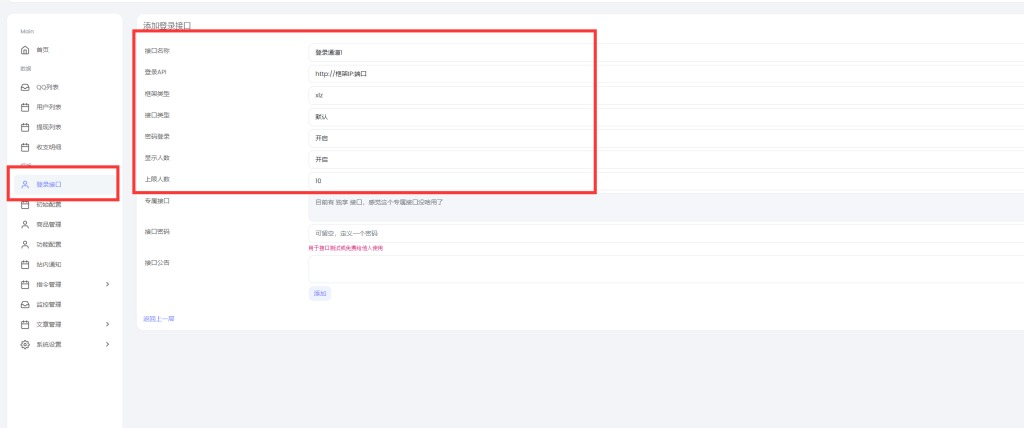Open the 接口类型 dropdown showing 默认
The width and height of the screenshot is (1024, 428).
pos(666,117)
